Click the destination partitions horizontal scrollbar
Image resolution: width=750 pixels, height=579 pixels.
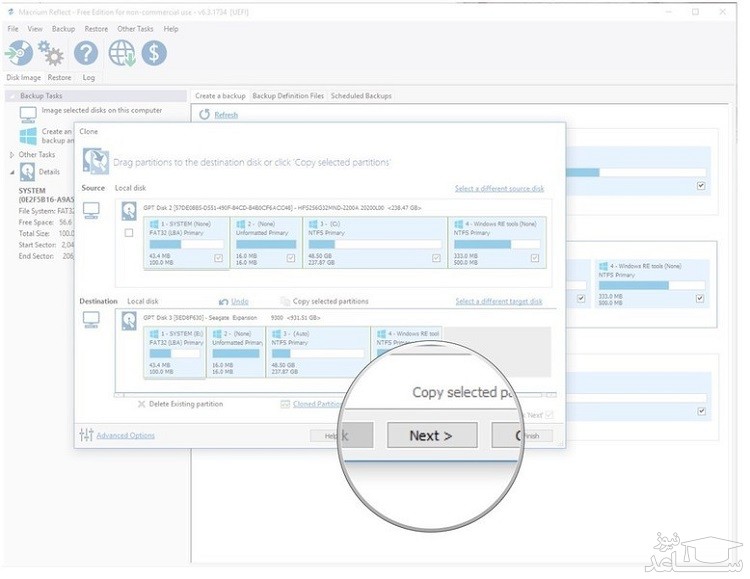click(250, 394)
